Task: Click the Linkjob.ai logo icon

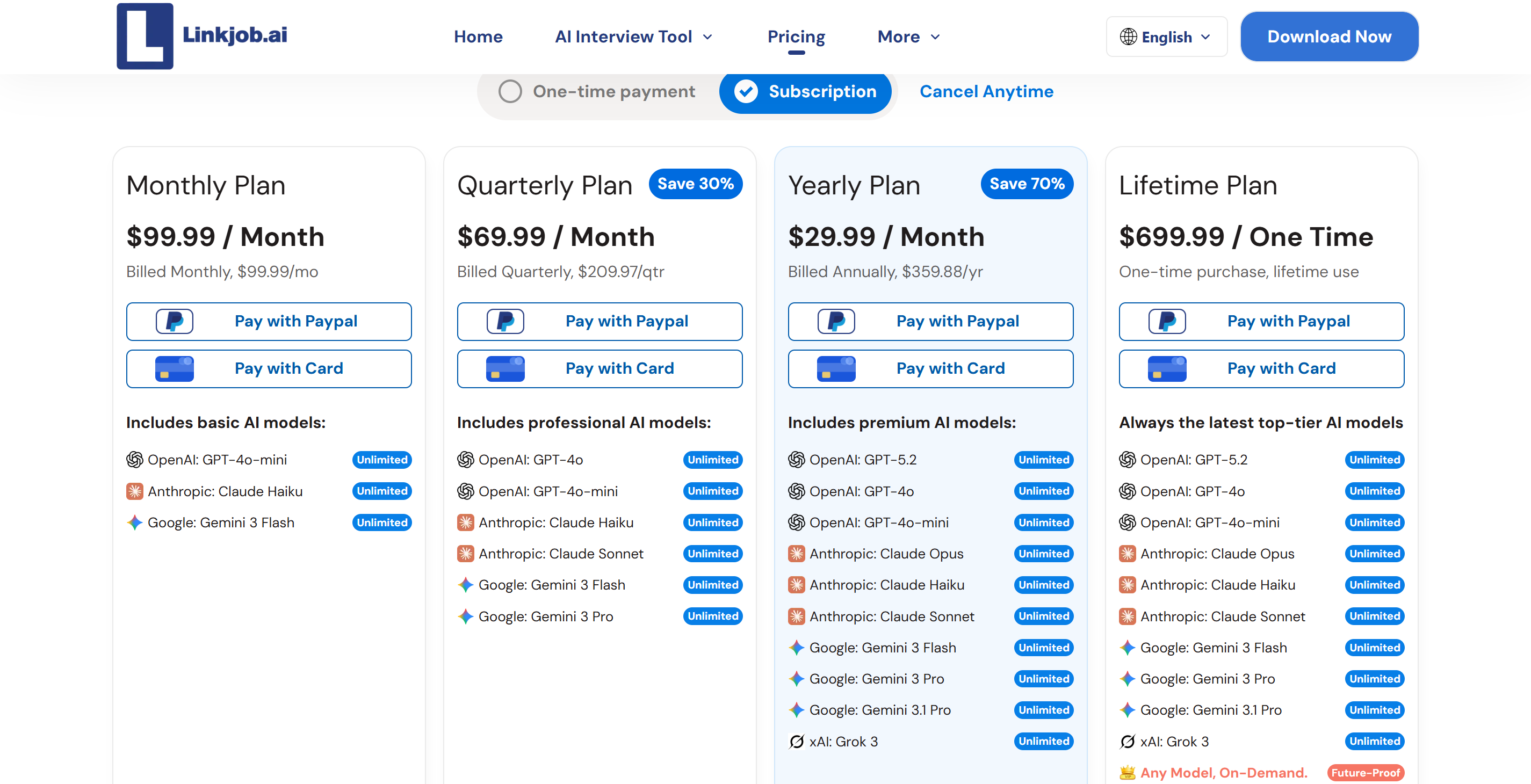Action: click(x=145, y=36)
